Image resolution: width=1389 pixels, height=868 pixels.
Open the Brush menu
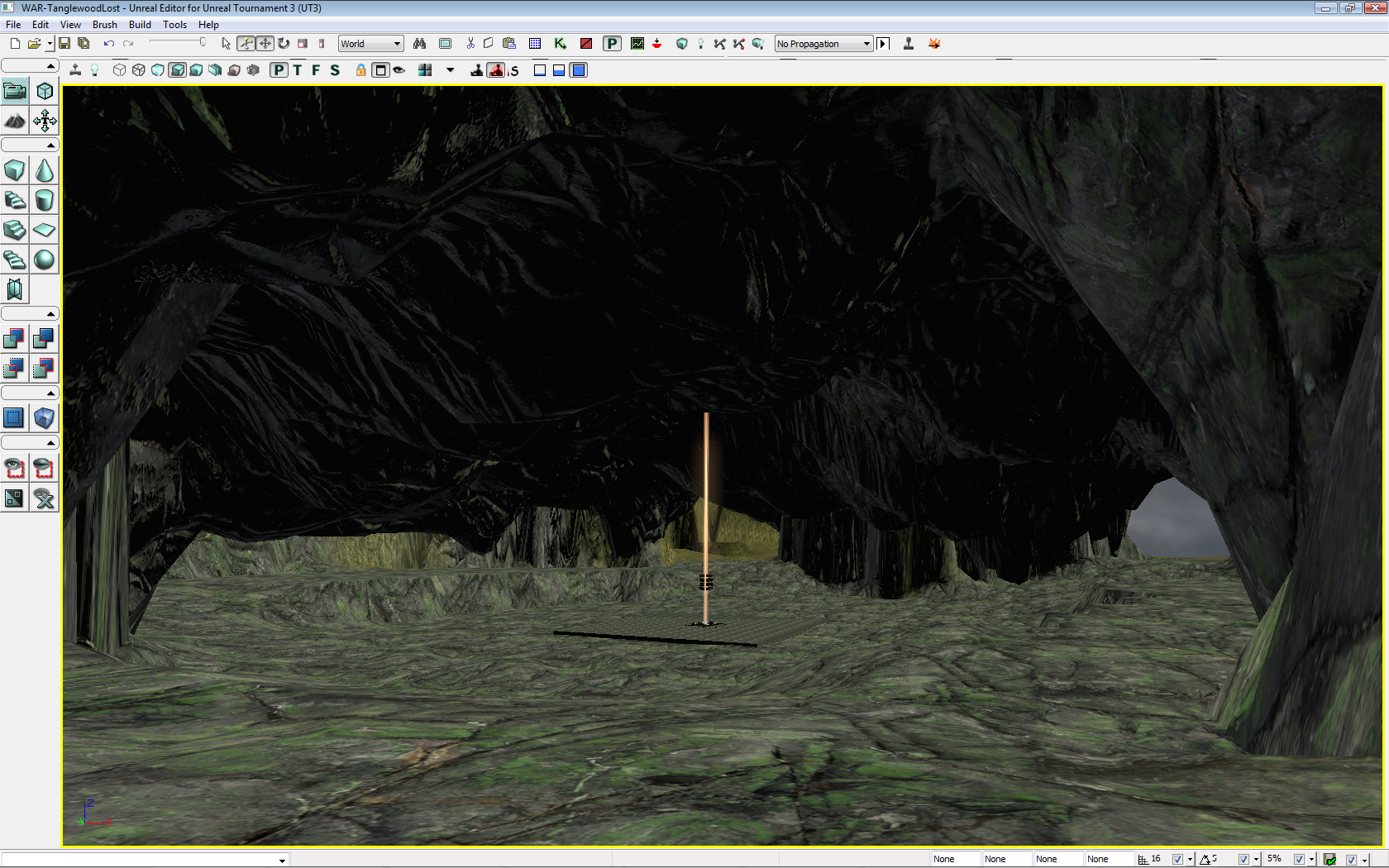pos(105,25)
